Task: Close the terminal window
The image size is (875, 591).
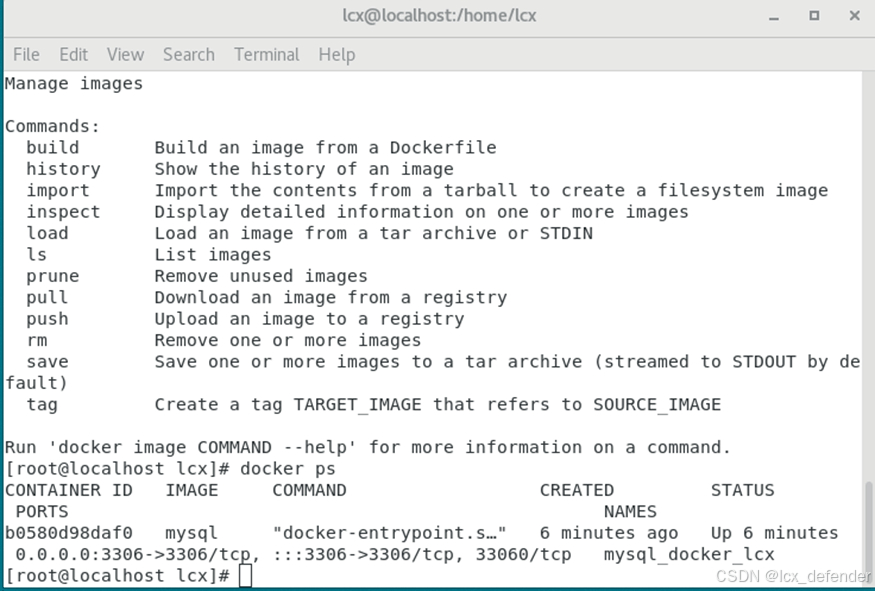Action: [854, 16]
